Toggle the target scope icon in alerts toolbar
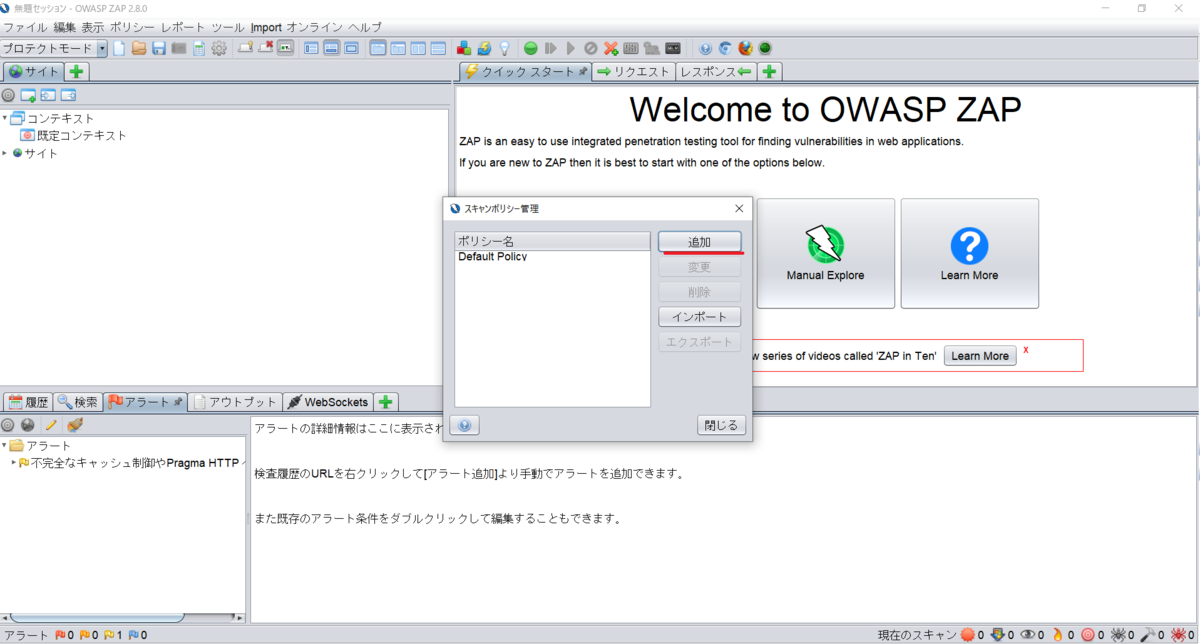1200x644 pixels. (8, 425)
